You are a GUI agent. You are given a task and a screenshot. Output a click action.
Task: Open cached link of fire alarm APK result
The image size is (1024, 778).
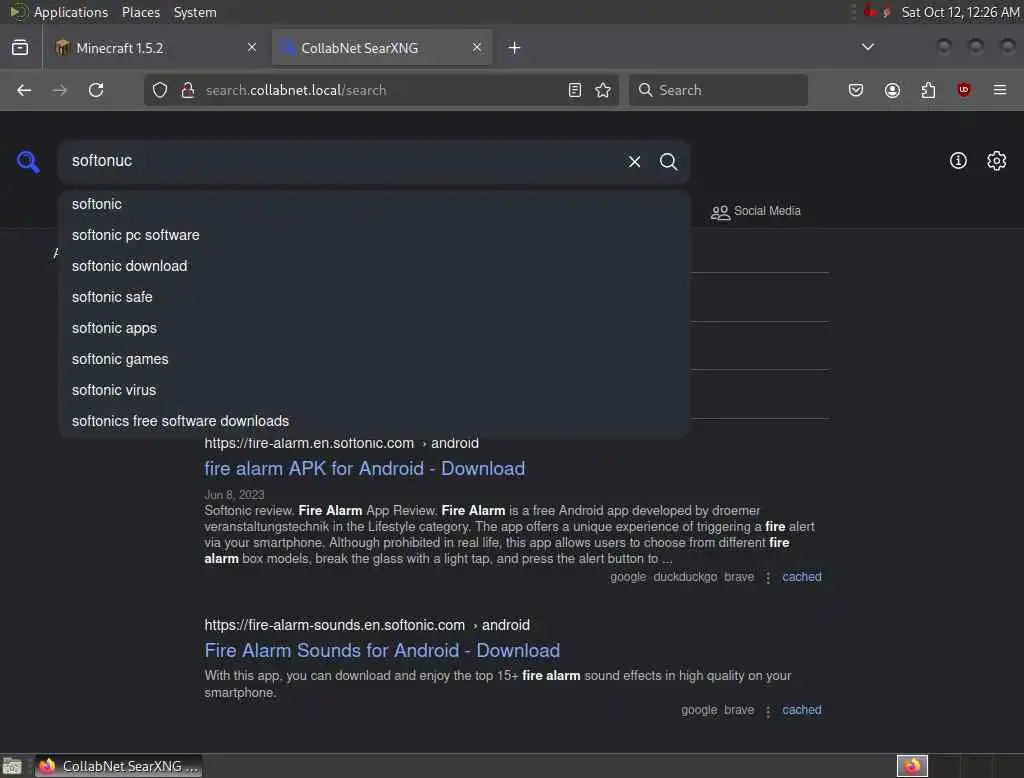click(802, 577)
